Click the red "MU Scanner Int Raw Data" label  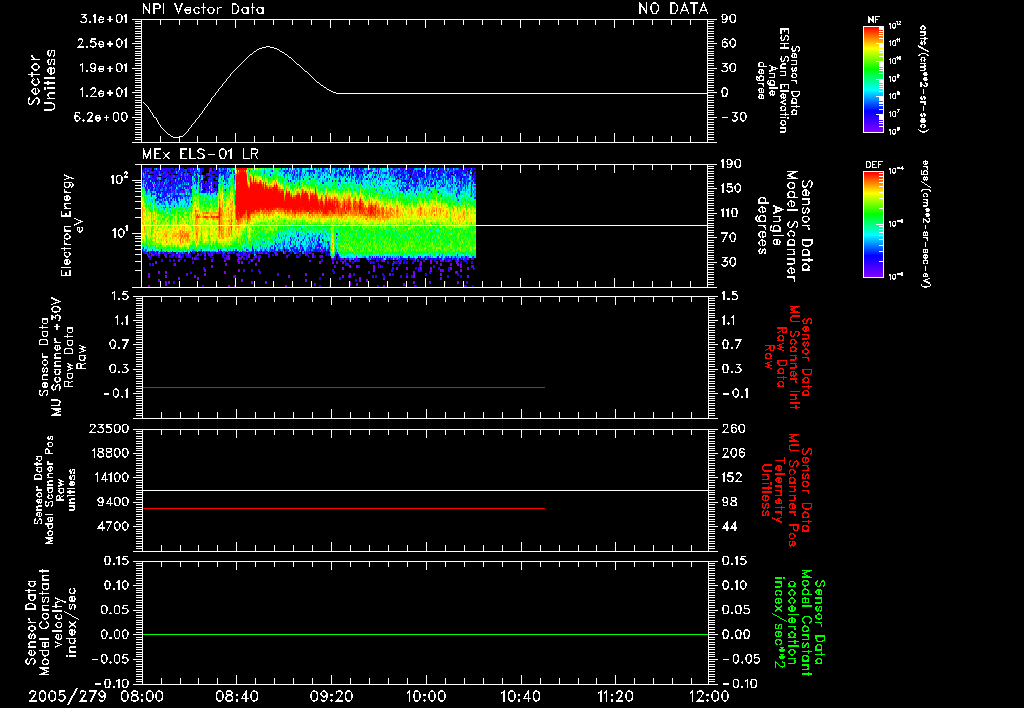[788, 357]
